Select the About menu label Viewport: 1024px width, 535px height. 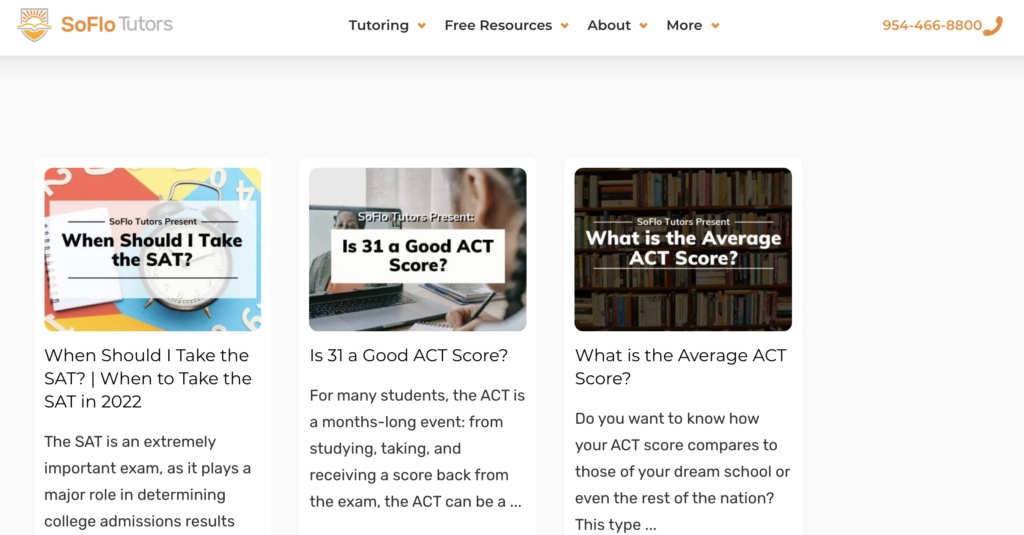pyautogui.click(x=609, y=26)
